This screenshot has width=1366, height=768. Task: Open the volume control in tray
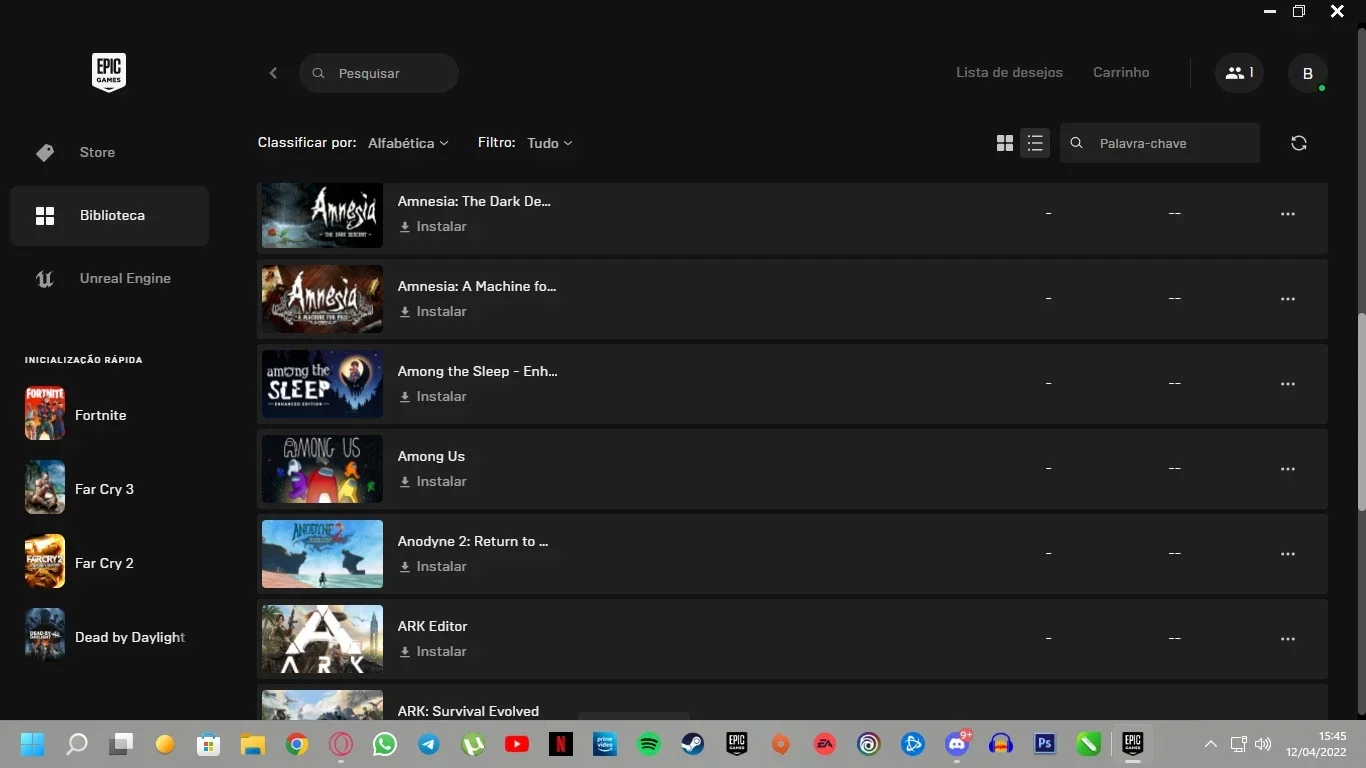coord(1263,744)
